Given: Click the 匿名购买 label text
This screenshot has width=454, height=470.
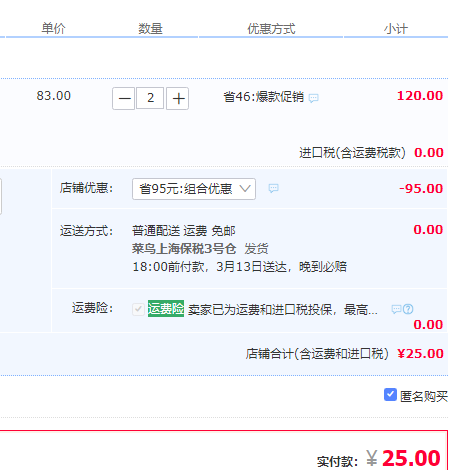Looking at the screenshot, I should [x=424, y=396].
